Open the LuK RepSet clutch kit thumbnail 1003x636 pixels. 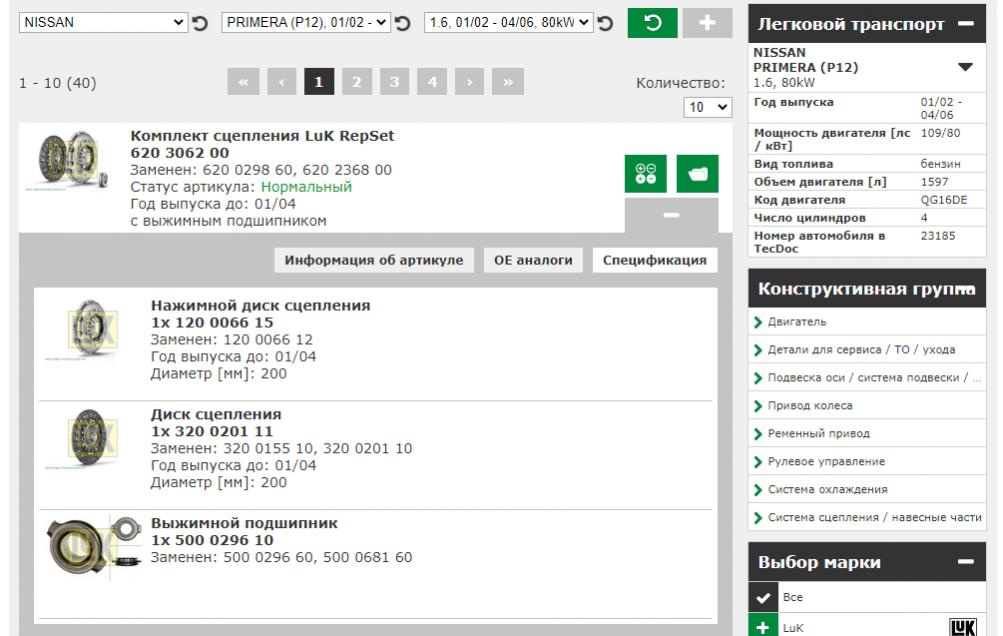[67, 160]
